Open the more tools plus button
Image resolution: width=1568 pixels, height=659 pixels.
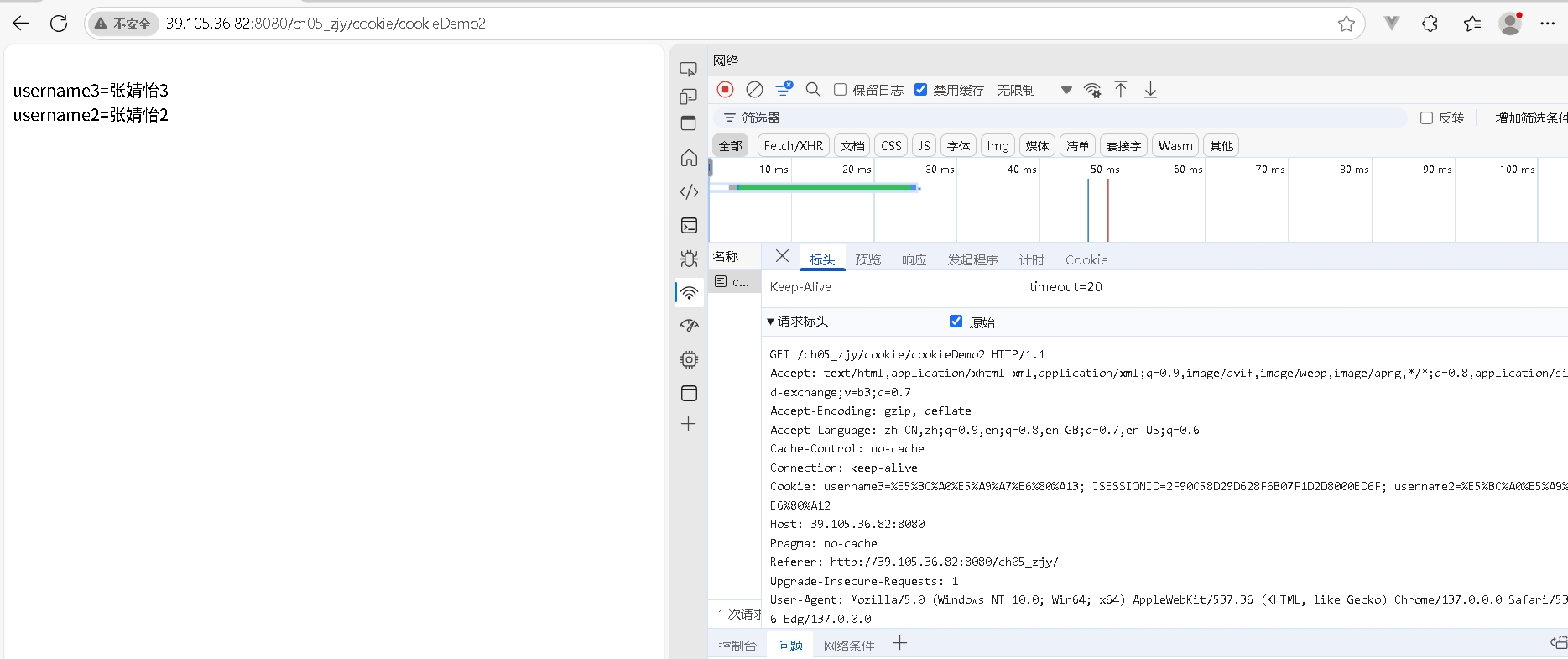(689, 424)
